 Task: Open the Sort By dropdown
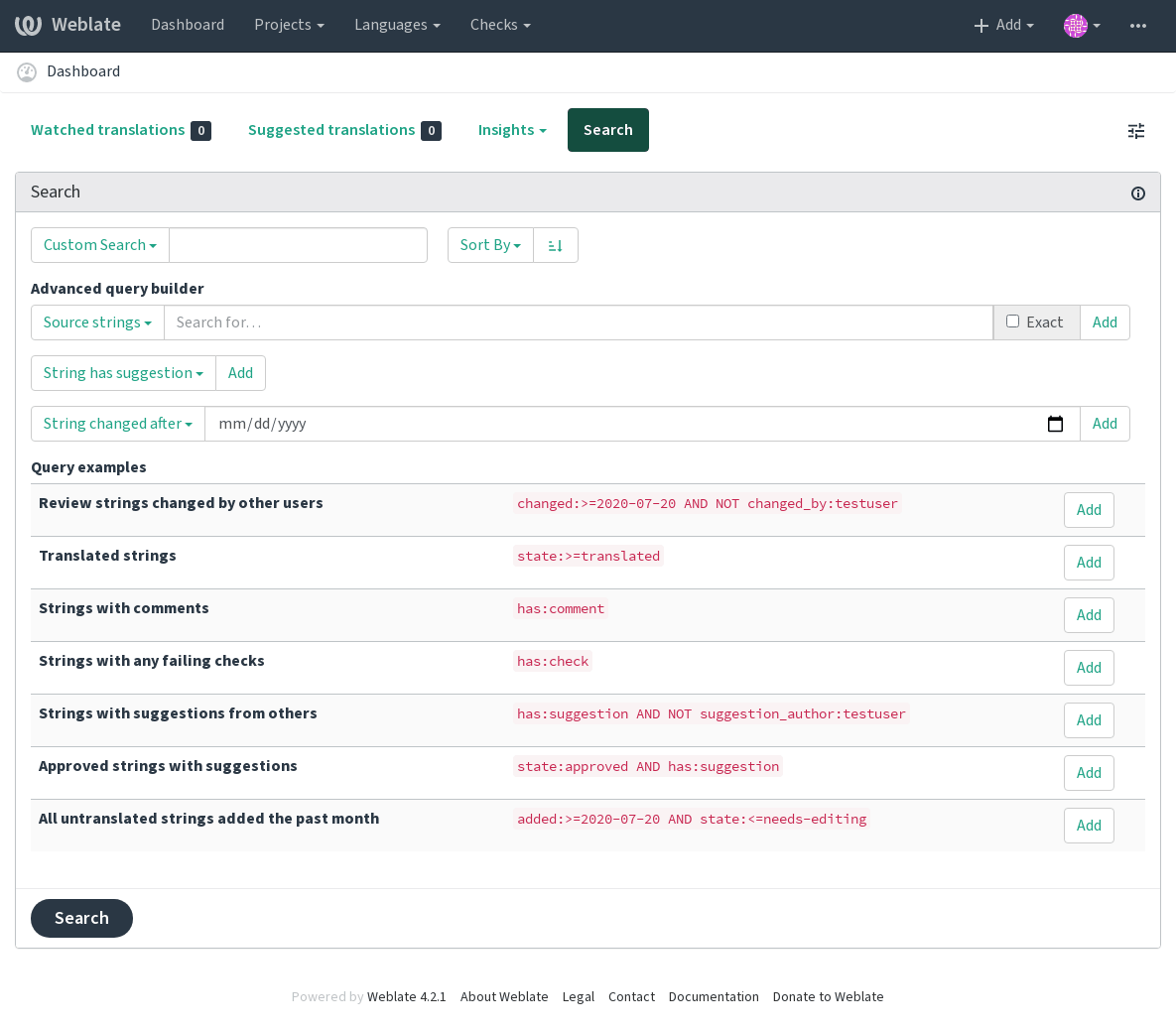490,245
